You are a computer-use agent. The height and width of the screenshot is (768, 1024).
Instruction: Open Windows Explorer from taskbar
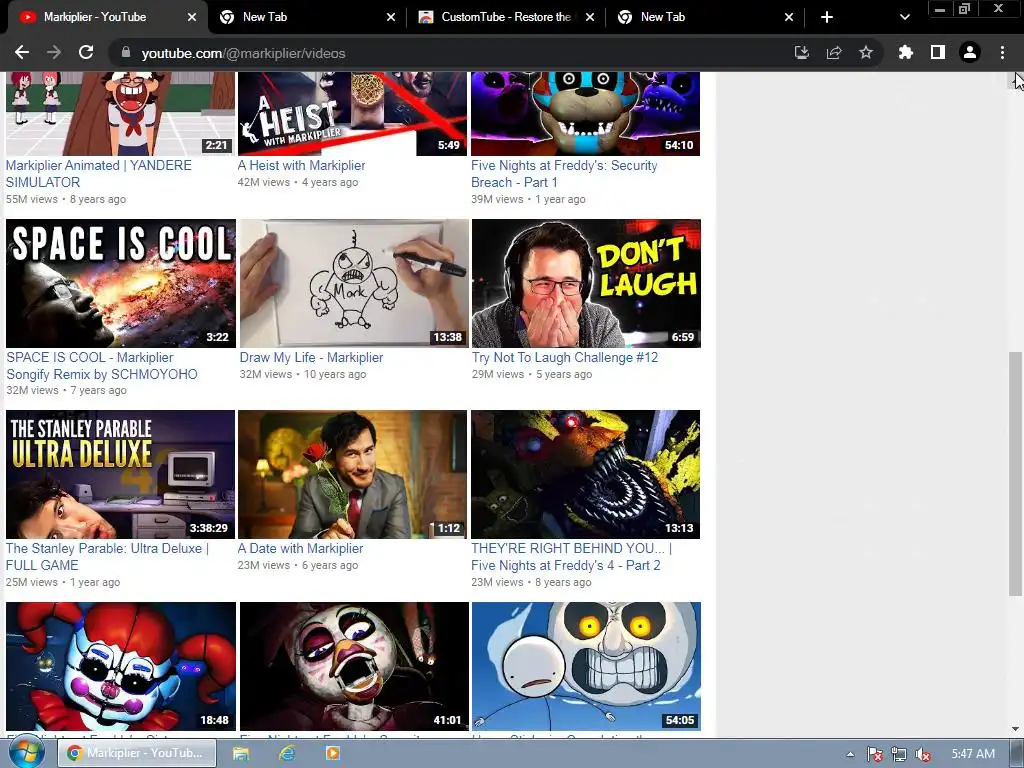tap(241, 754)
